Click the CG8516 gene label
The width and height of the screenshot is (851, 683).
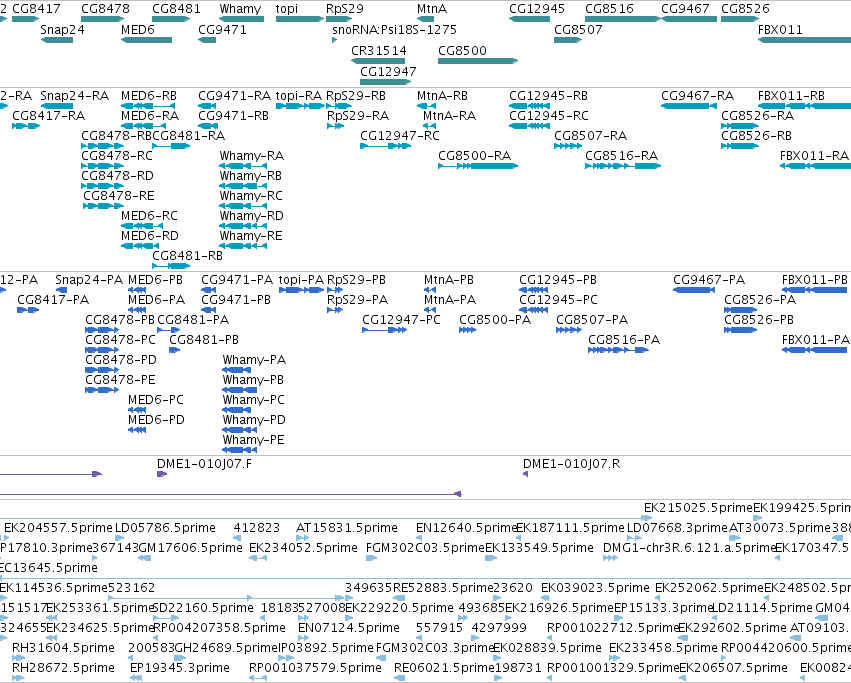[x=609, y=9]
